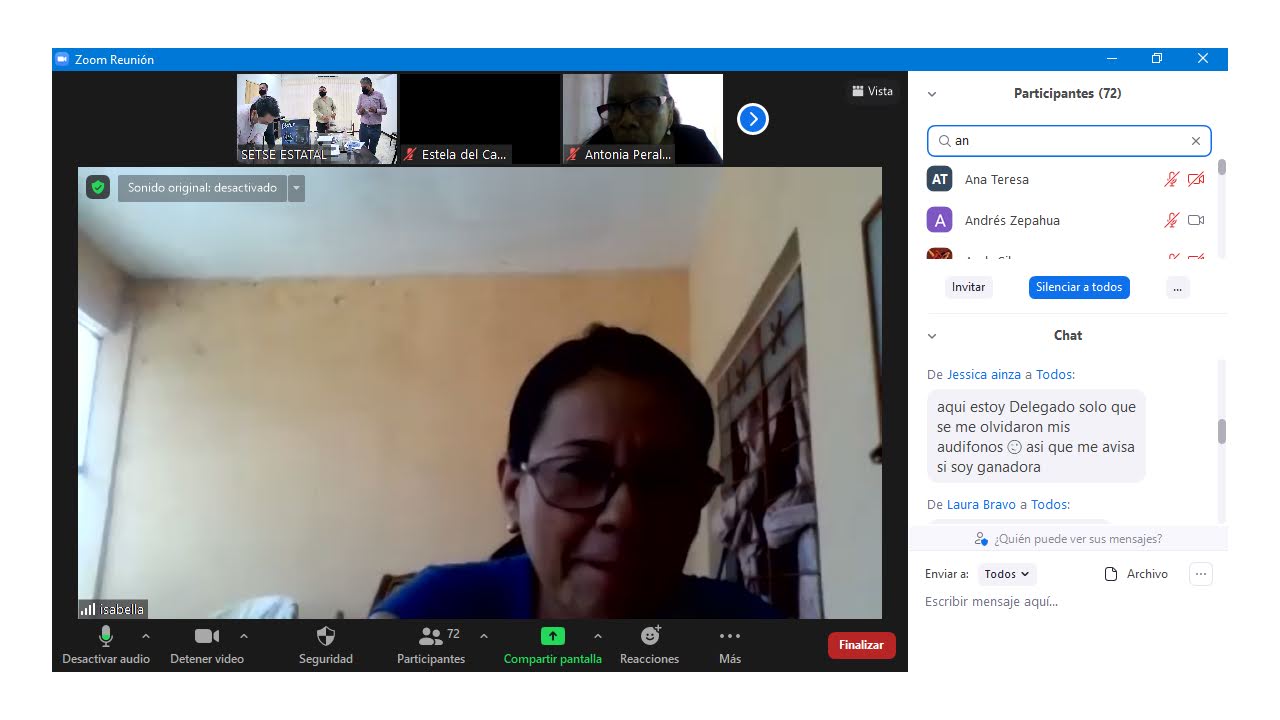Click muted mic icon on Estela thumbnail
The width and height of the screenshot is (1280, 720).
[x=410, y=154]
